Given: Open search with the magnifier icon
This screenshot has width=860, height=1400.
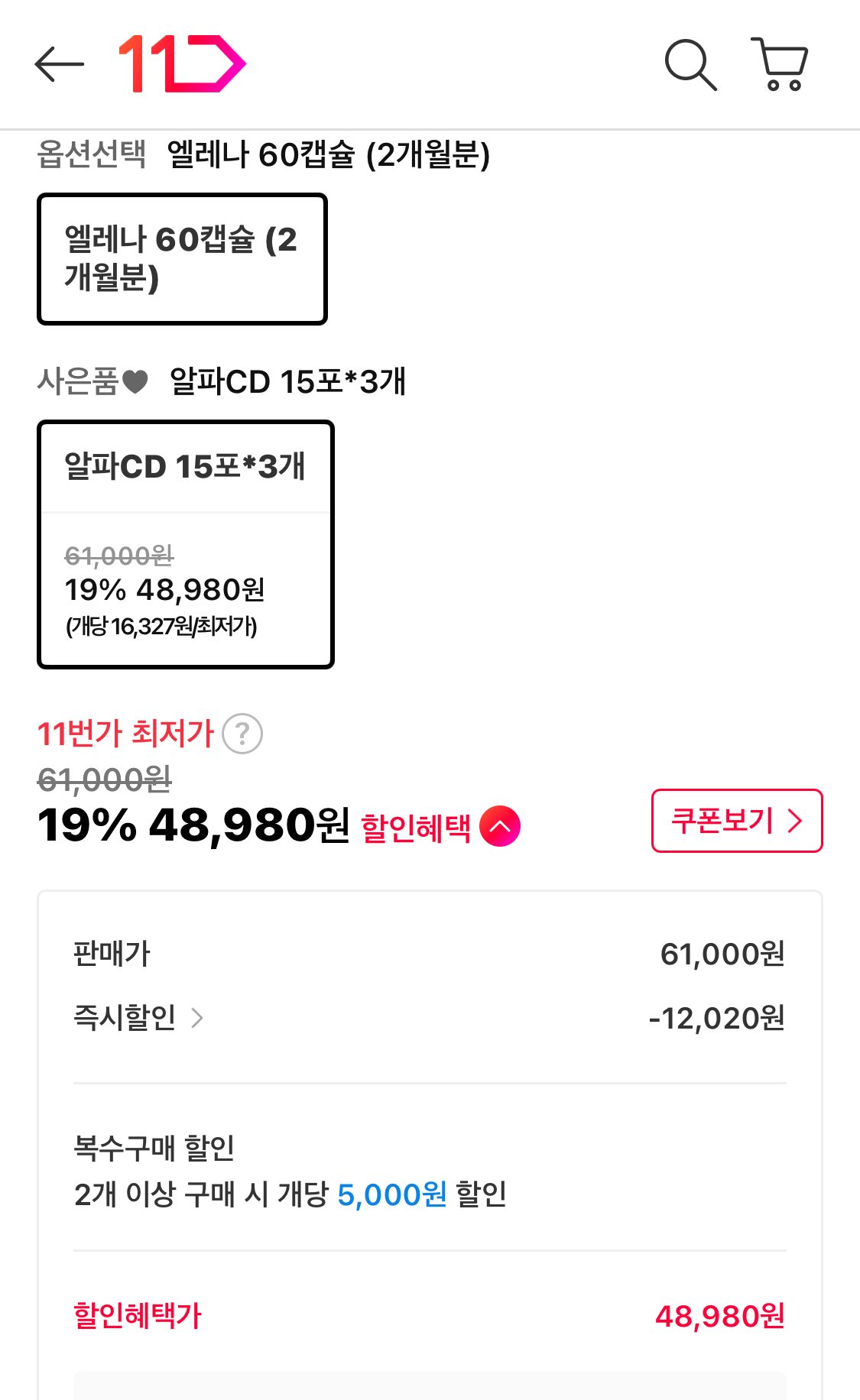Looking at the screenshot, I should [690, 65].
